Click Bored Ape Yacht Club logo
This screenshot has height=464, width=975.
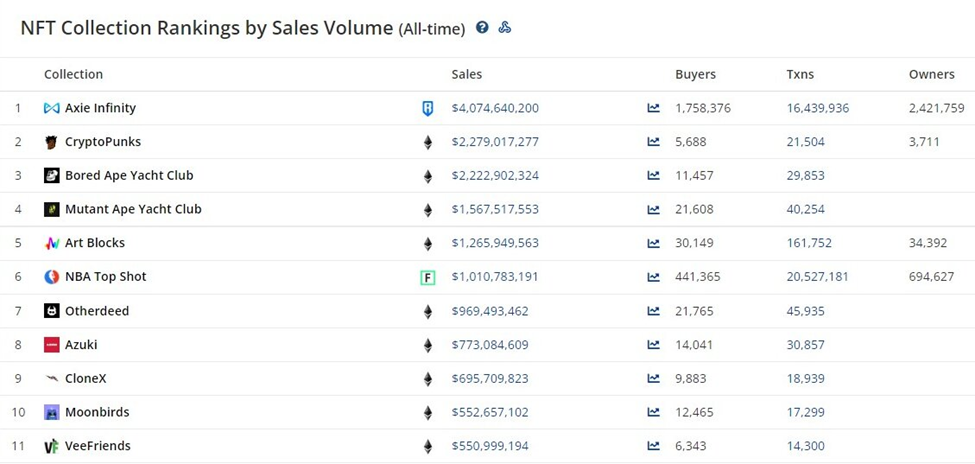[52, 176]
